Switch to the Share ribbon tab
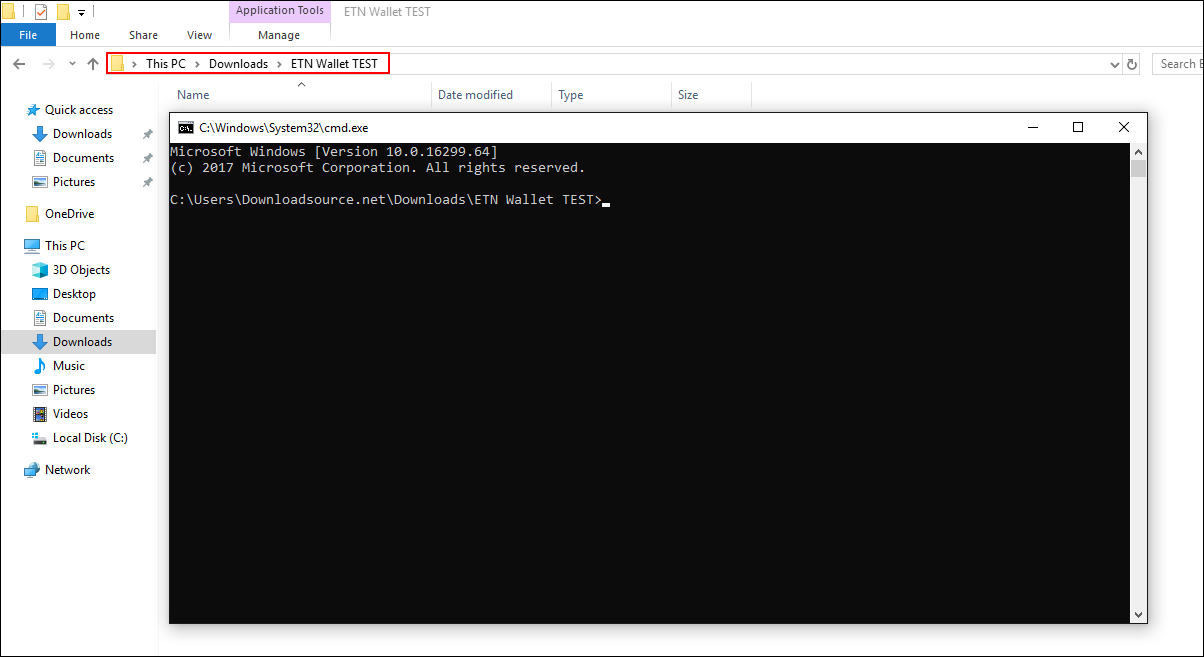 click(x=143, y=35)
